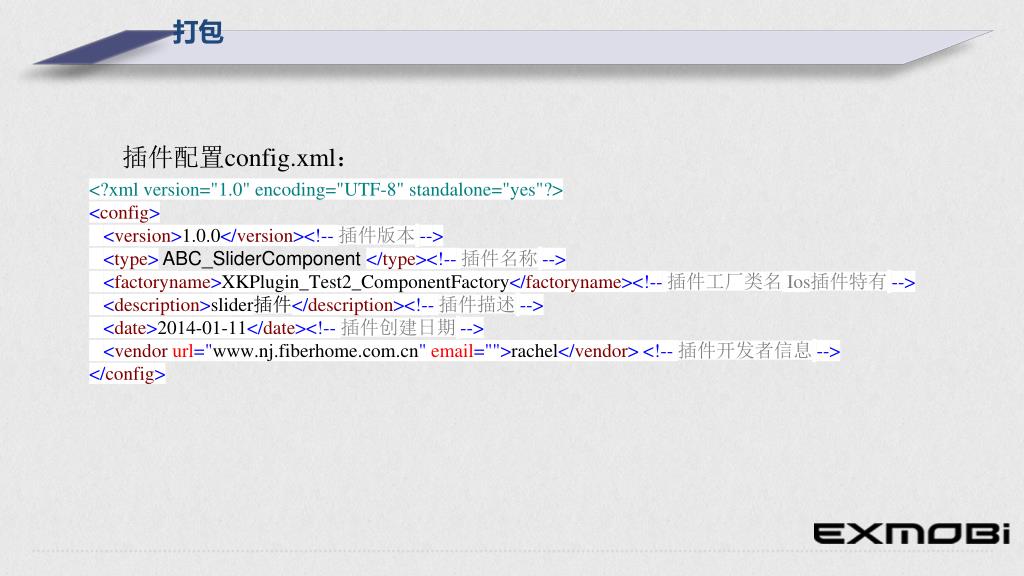Screen dimensions: 1024x576
Task: Click the comment 插件描述
Action: pyautogui.click(x=477, y=305)
